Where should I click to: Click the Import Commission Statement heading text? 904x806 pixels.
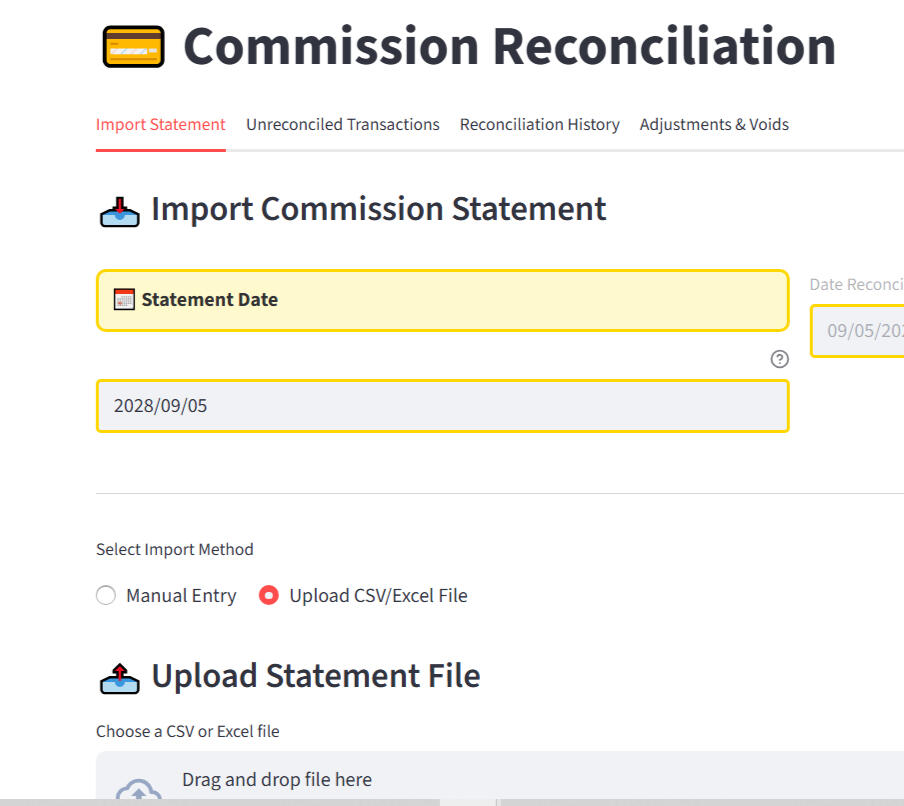(379, 209)
